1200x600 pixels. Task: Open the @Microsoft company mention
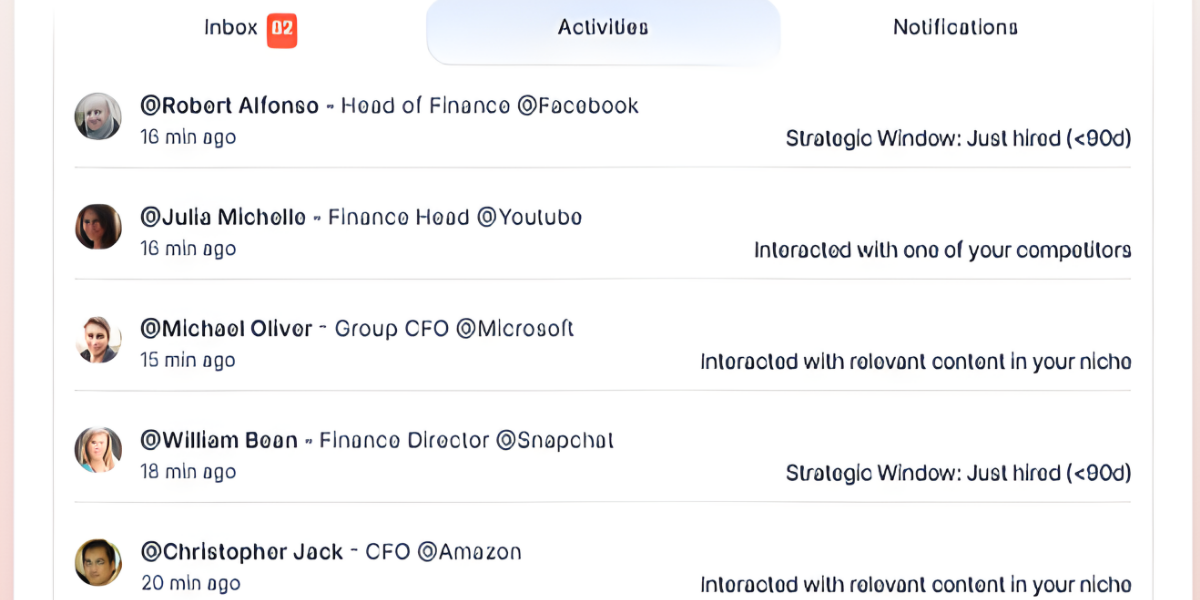point(515,329)
